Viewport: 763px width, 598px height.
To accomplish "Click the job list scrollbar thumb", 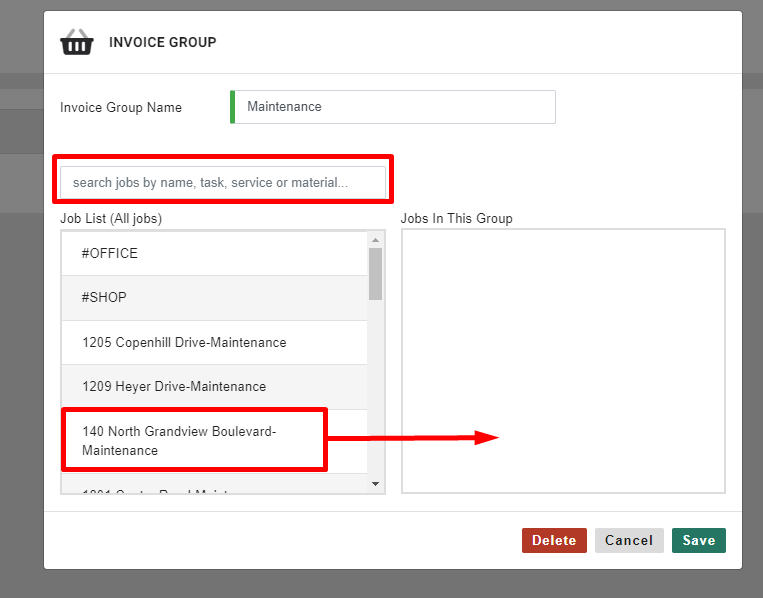I will point(375,274).
